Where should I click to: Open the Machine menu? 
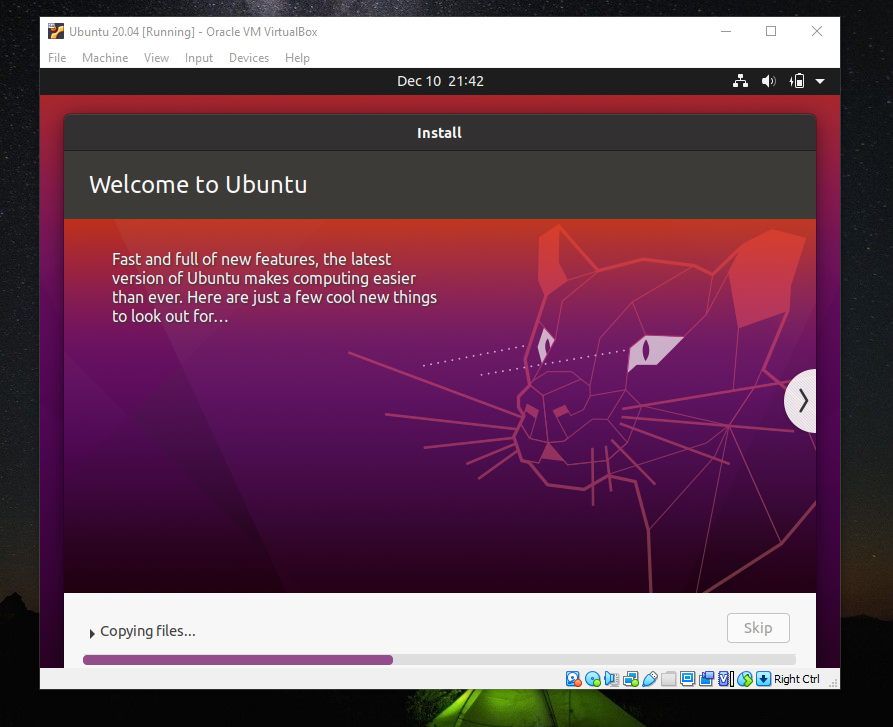pyautogui.click(x=105, y=58)
